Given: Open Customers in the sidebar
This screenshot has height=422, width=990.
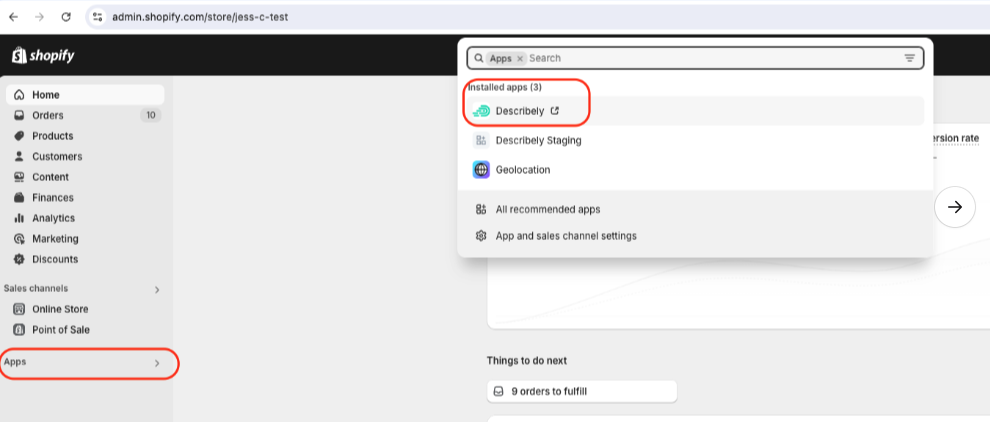Looking at the screenshot, I should (85, 156).
